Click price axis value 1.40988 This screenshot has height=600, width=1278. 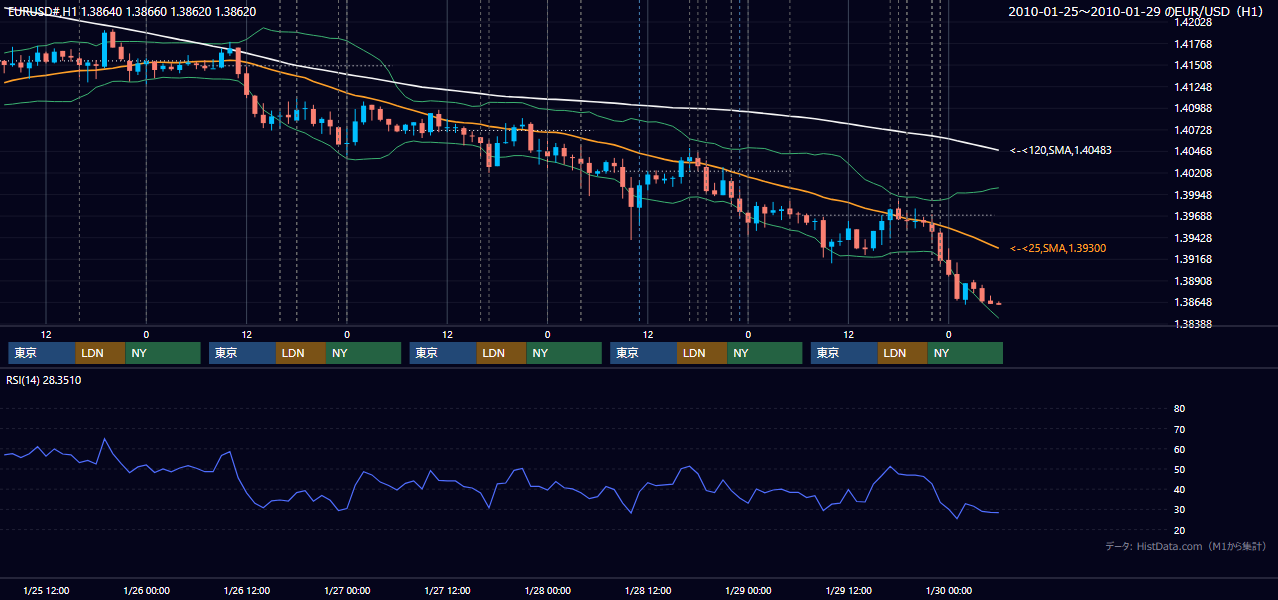[x=1192, y=108]
